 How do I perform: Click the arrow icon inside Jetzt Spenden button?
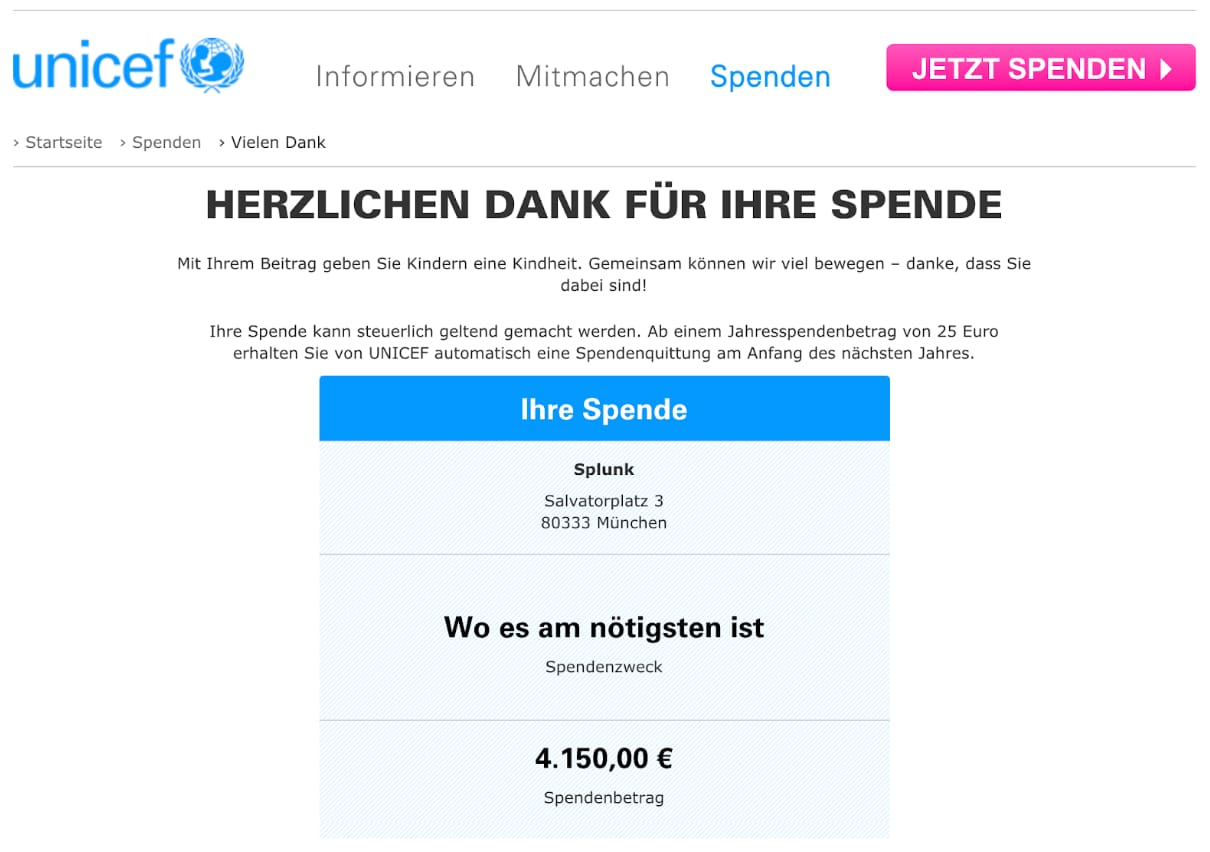point(1165,68)
